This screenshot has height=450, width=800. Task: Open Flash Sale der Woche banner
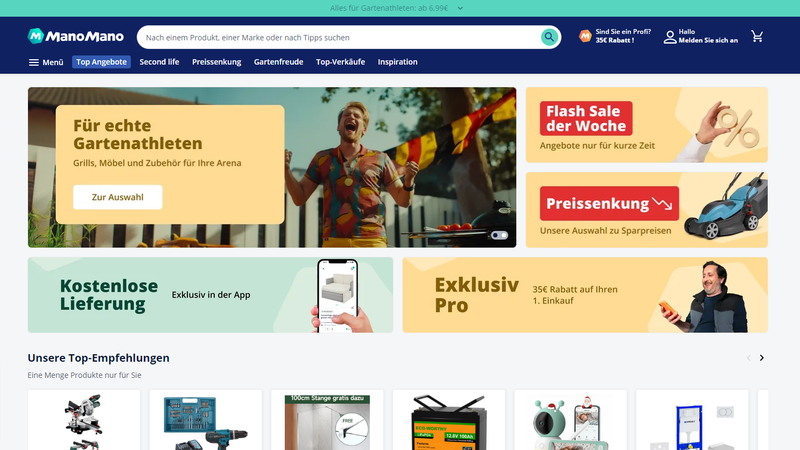click(x=646, y=125)
